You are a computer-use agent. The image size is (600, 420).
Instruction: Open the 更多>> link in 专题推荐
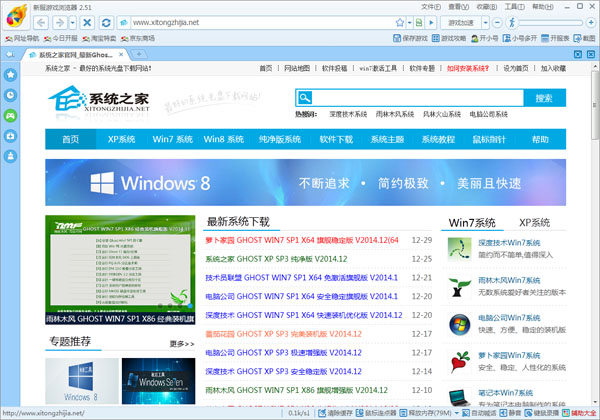point(181,343)
